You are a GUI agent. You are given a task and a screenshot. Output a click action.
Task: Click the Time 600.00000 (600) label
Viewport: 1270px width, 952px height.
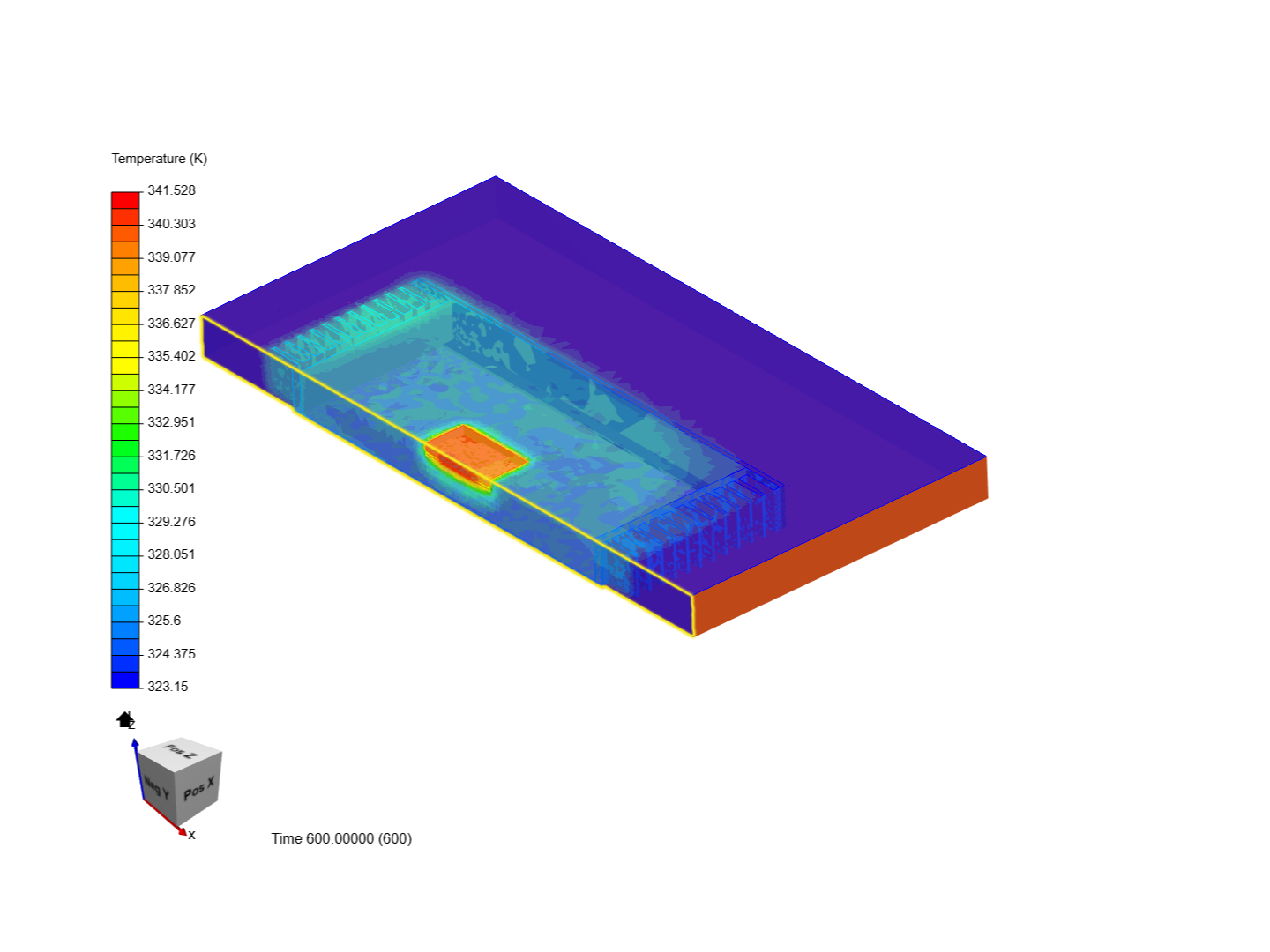point(341,838)
